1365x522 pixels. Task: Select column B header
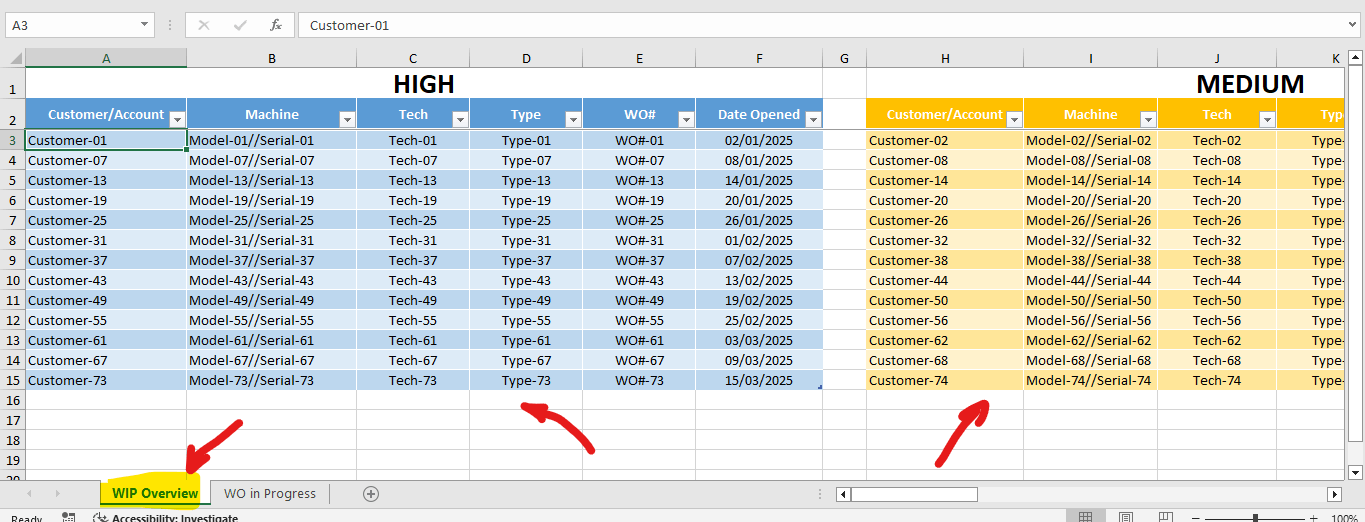(x=272, y=58)
